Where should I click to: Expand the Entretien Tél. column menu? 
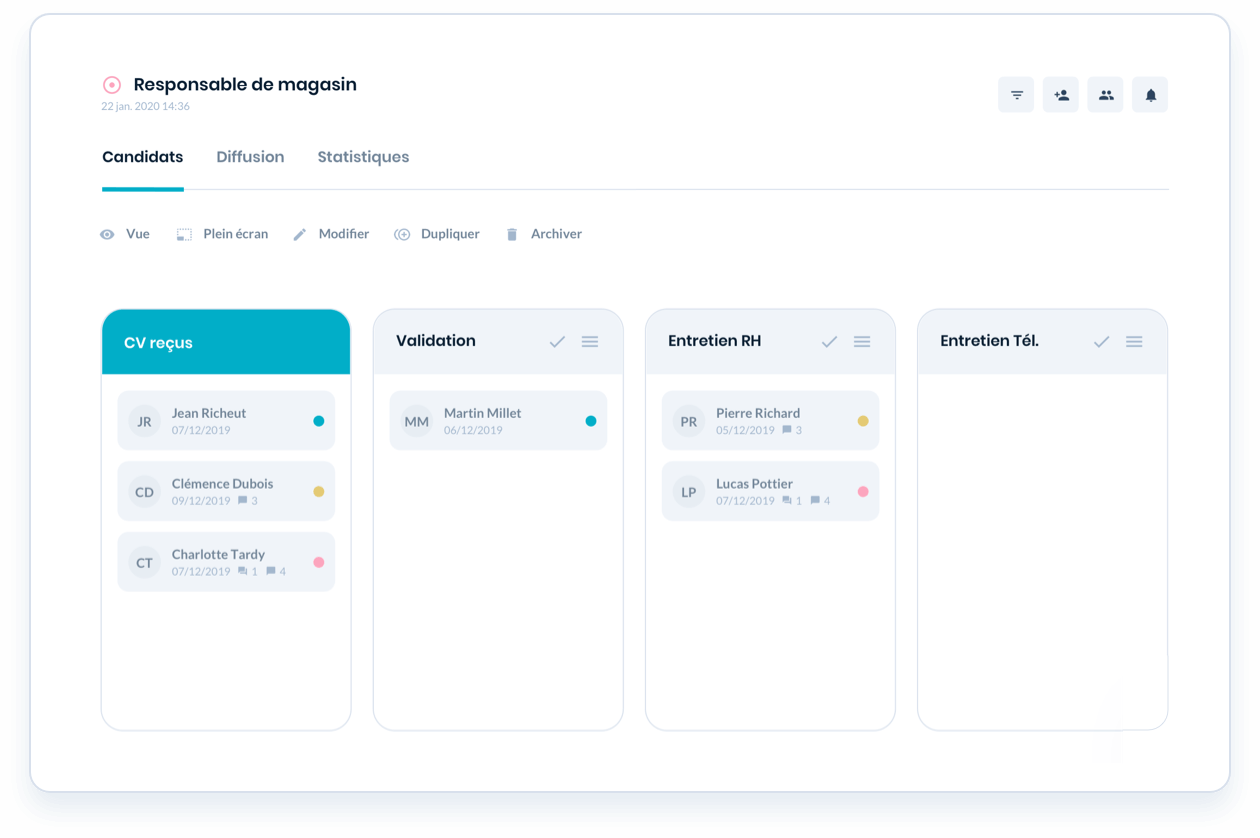coord(1134,342)
